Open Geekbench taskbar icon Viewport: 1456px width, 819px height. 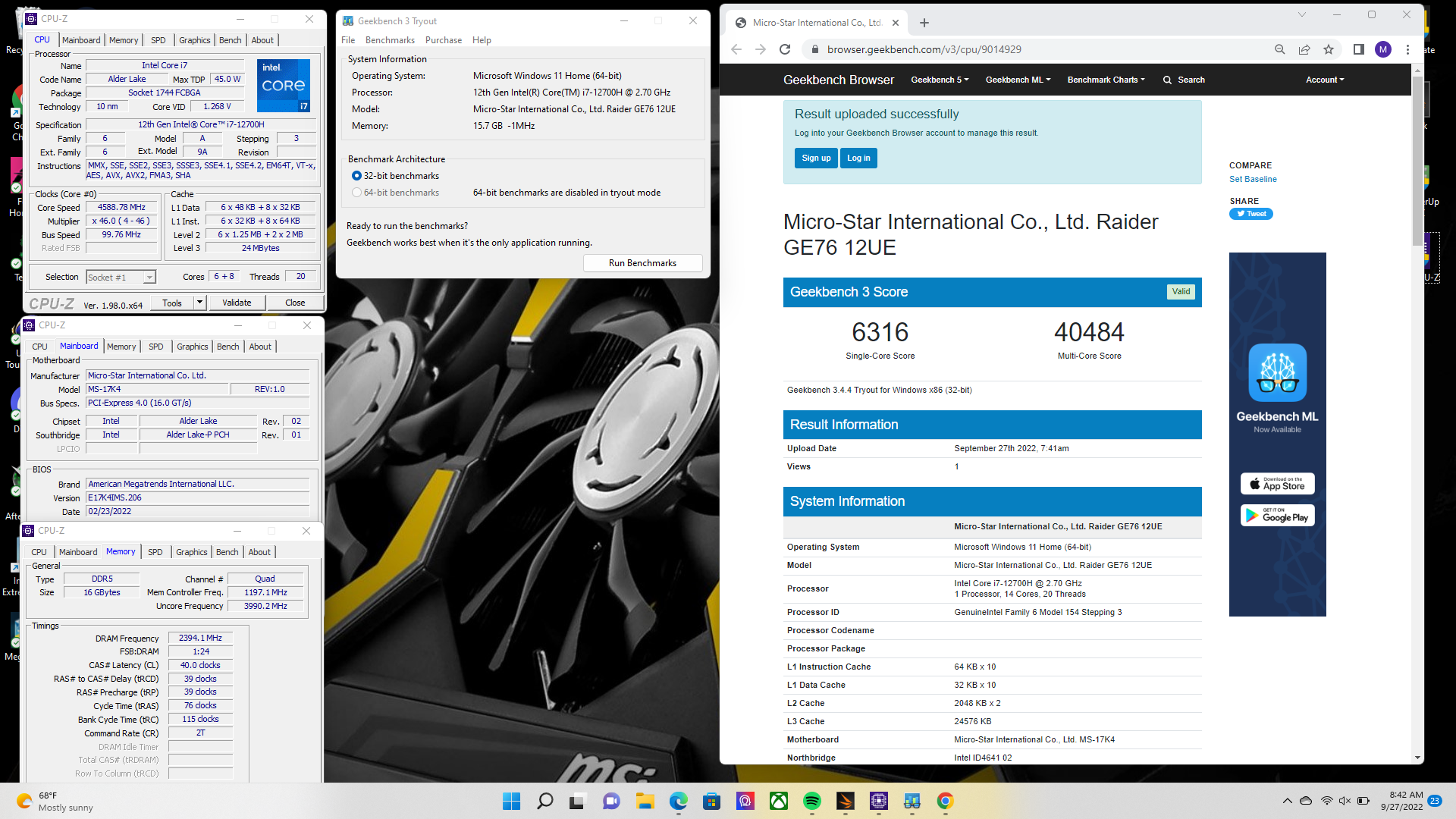(912, 801)
